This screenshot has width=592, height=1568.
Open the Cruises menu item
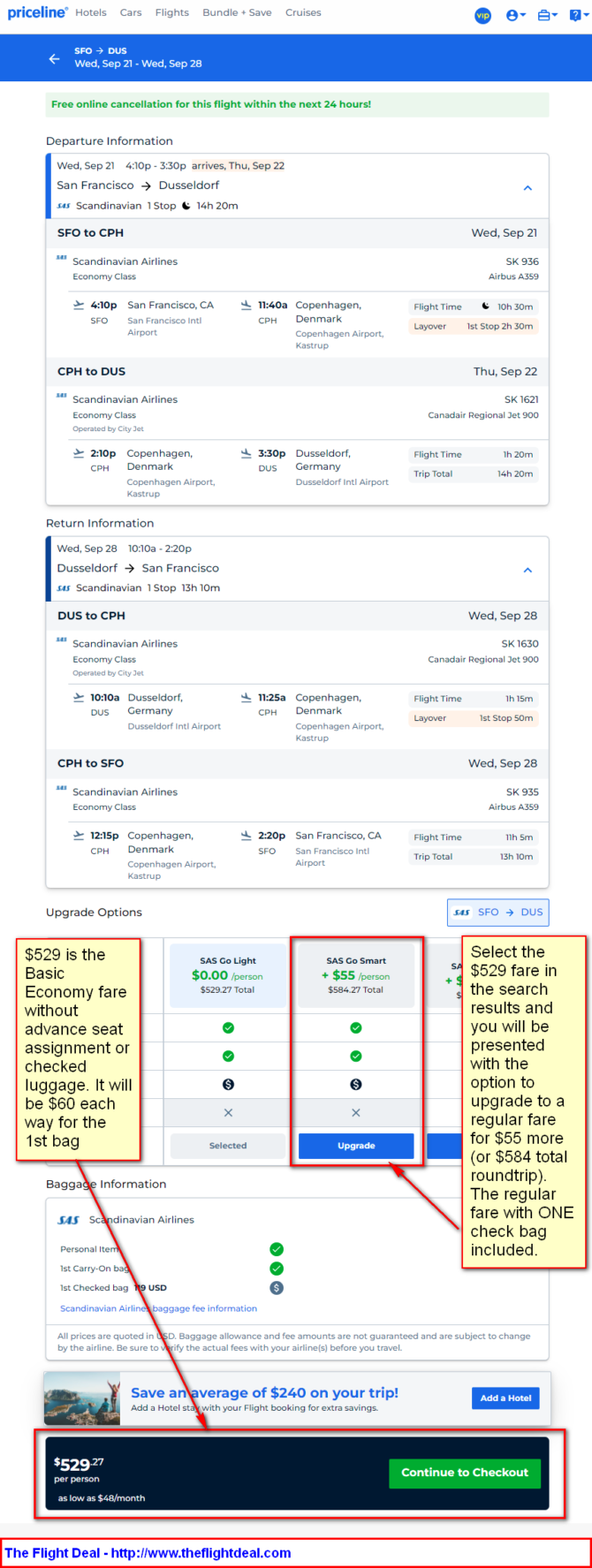(x=303, y=12)
